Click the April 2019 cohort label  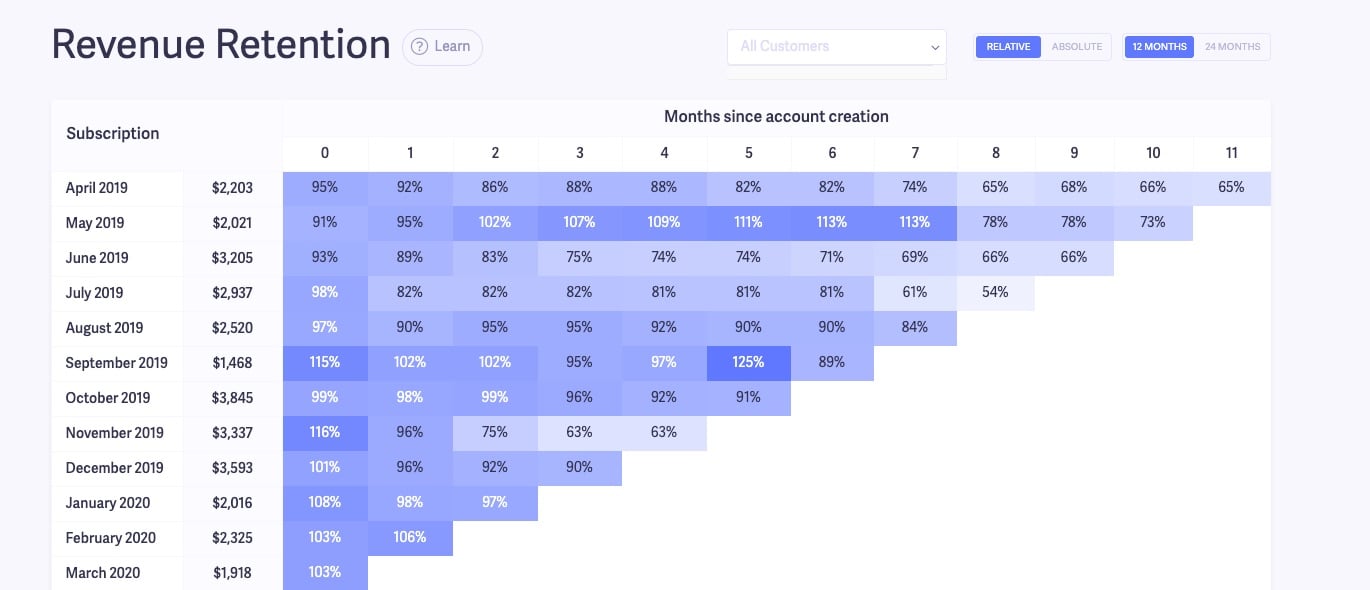96,187
